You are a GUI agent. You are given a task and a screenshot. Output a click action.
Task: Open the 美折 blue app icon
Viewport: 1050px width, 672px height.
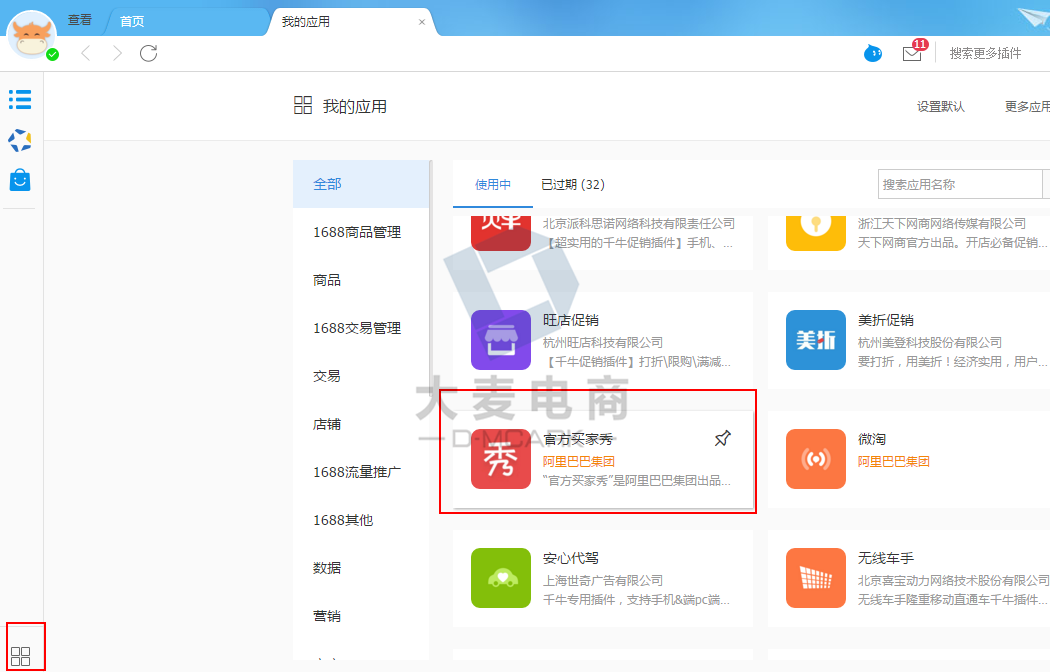tap(816, 340)
